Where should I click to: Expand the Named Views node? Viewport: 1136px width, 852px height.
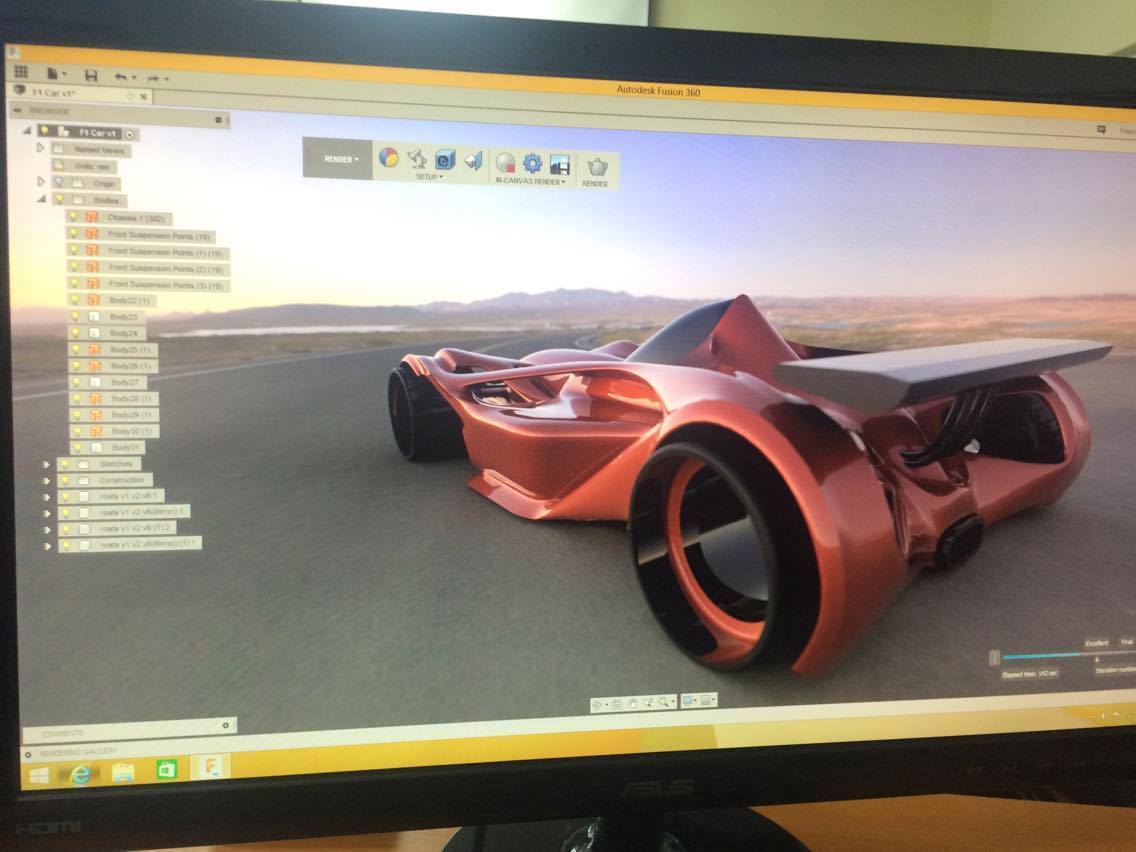click(x=41, y=148)
